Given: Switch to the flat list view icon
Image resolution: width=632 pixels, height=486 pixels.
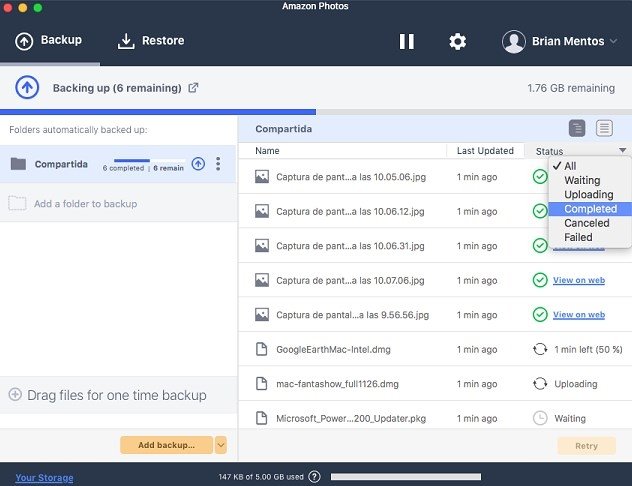Looking at the screenshot, I should point(604,129).
